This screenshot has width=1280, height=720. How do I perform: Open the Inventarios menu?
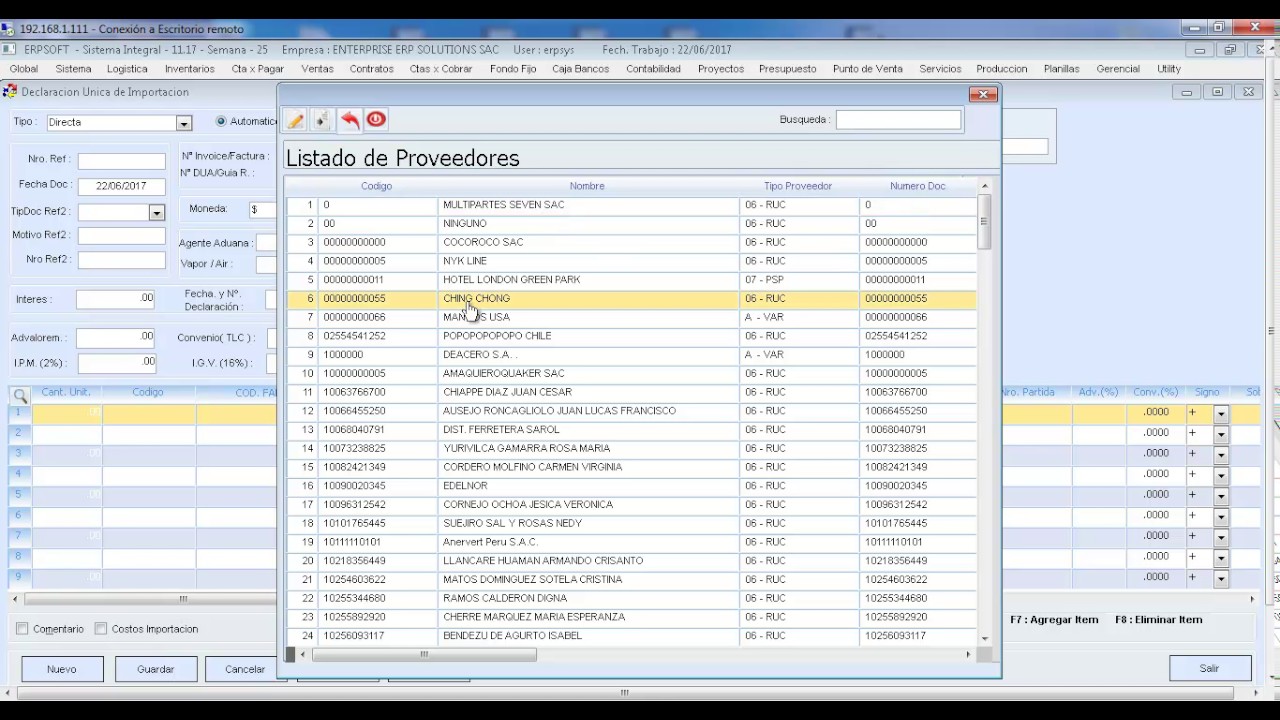(189, 69)
